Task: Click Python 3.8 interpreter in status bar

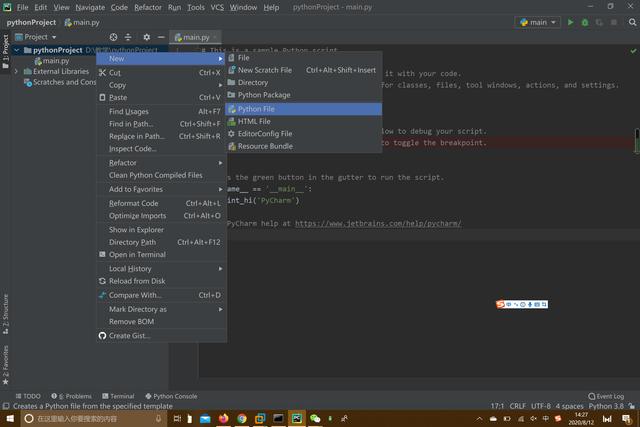Action: (x=606, y=406)
